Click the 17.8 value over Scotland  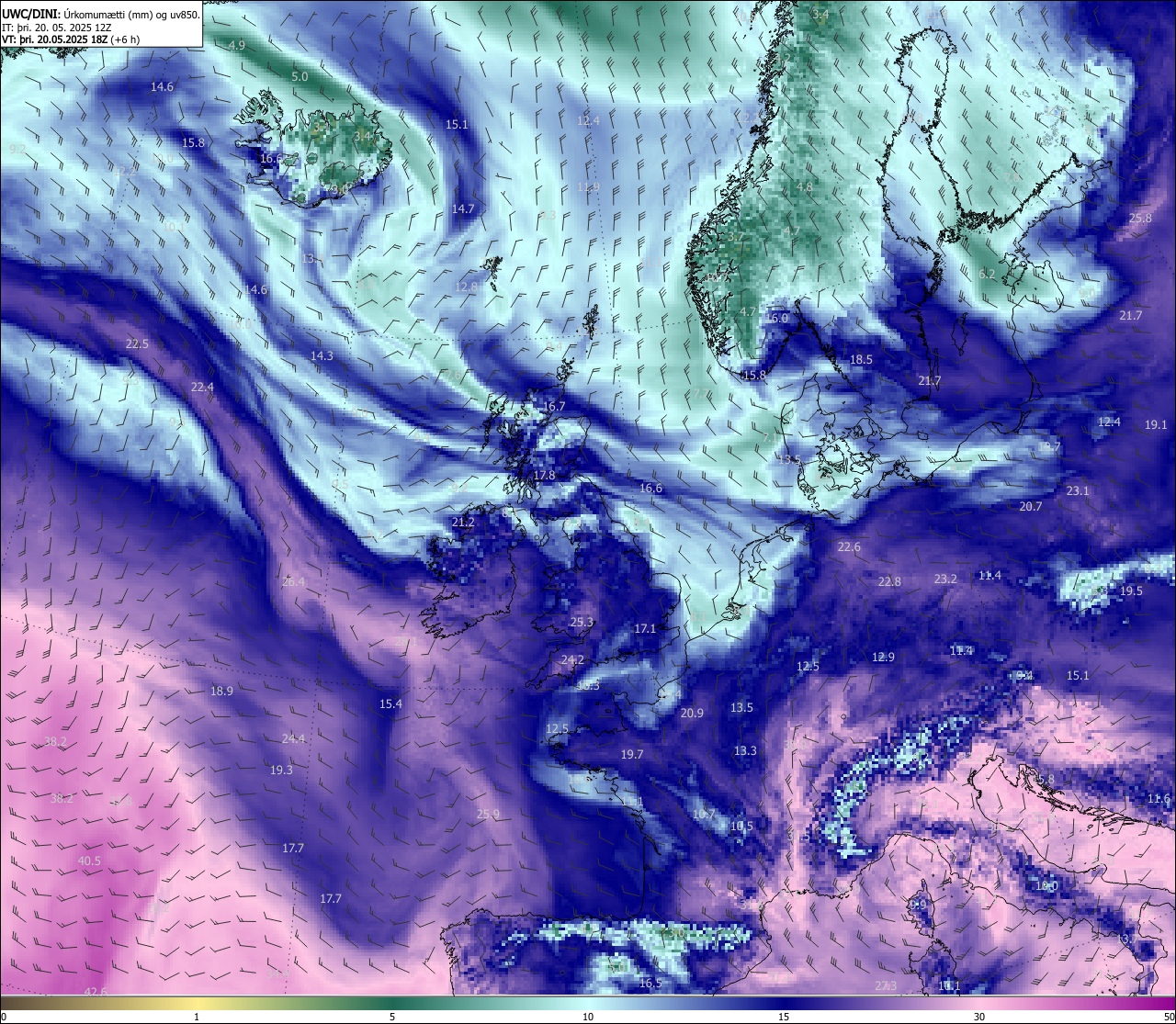coord(544,476)
